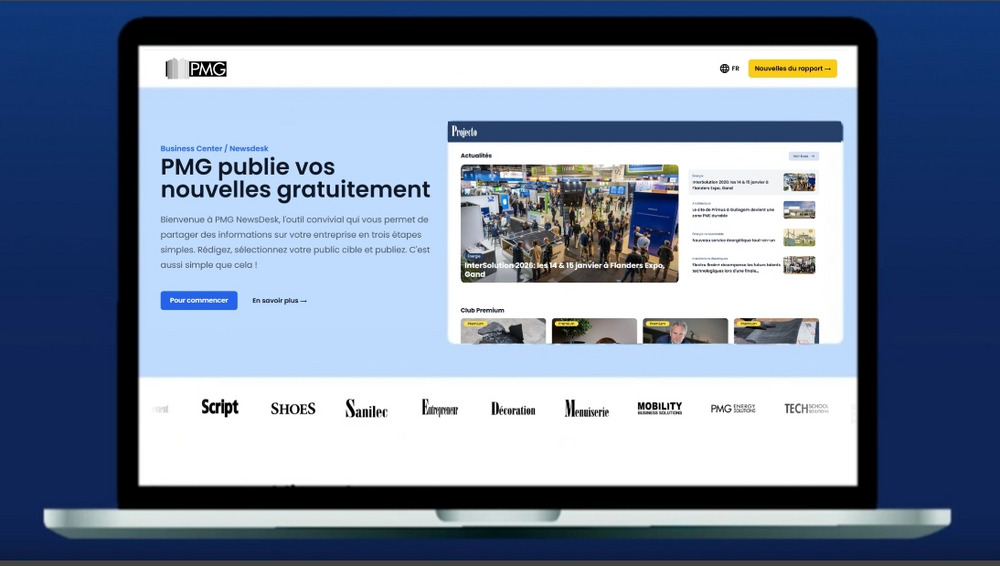Open the first Club Premium thumbnail
Image resolution: width=1000 pixels, height=566 pixels.
pyautogui.click(x=503, y=331)
